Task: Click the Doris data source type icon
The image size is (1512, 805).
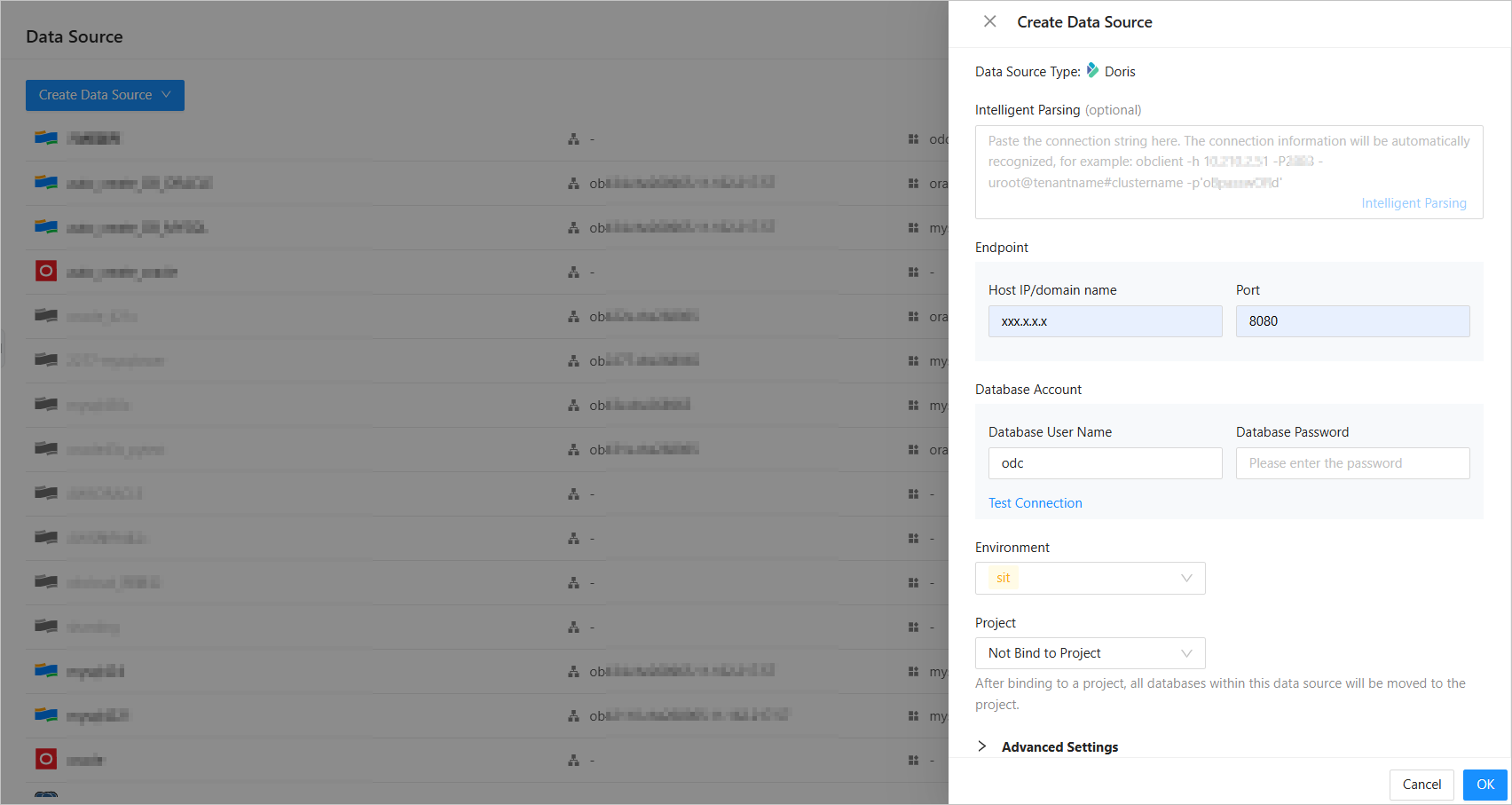Action: click(x=1092, y=70)
